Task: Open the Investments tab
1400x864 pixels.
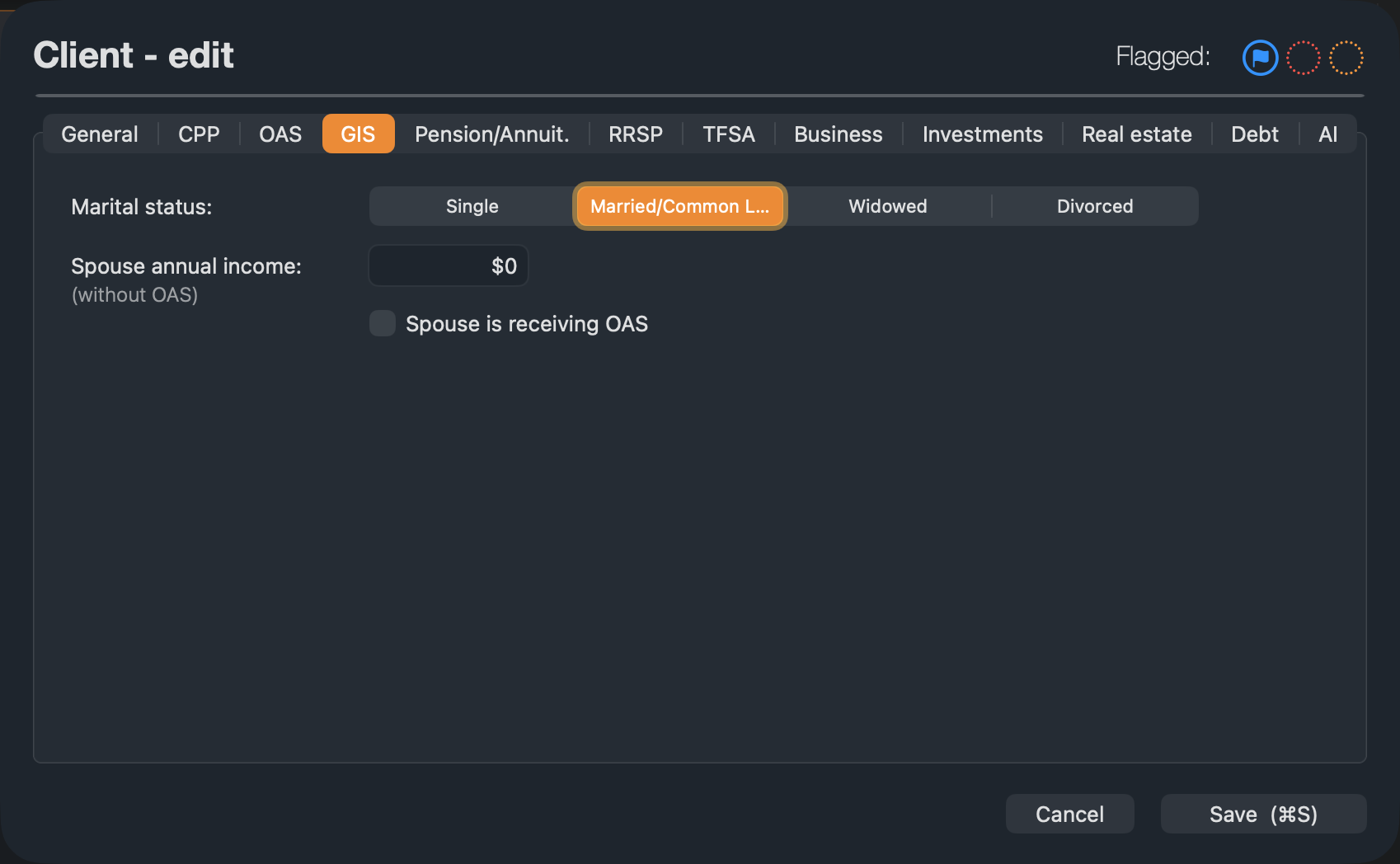Action: (x=983, y=134)
